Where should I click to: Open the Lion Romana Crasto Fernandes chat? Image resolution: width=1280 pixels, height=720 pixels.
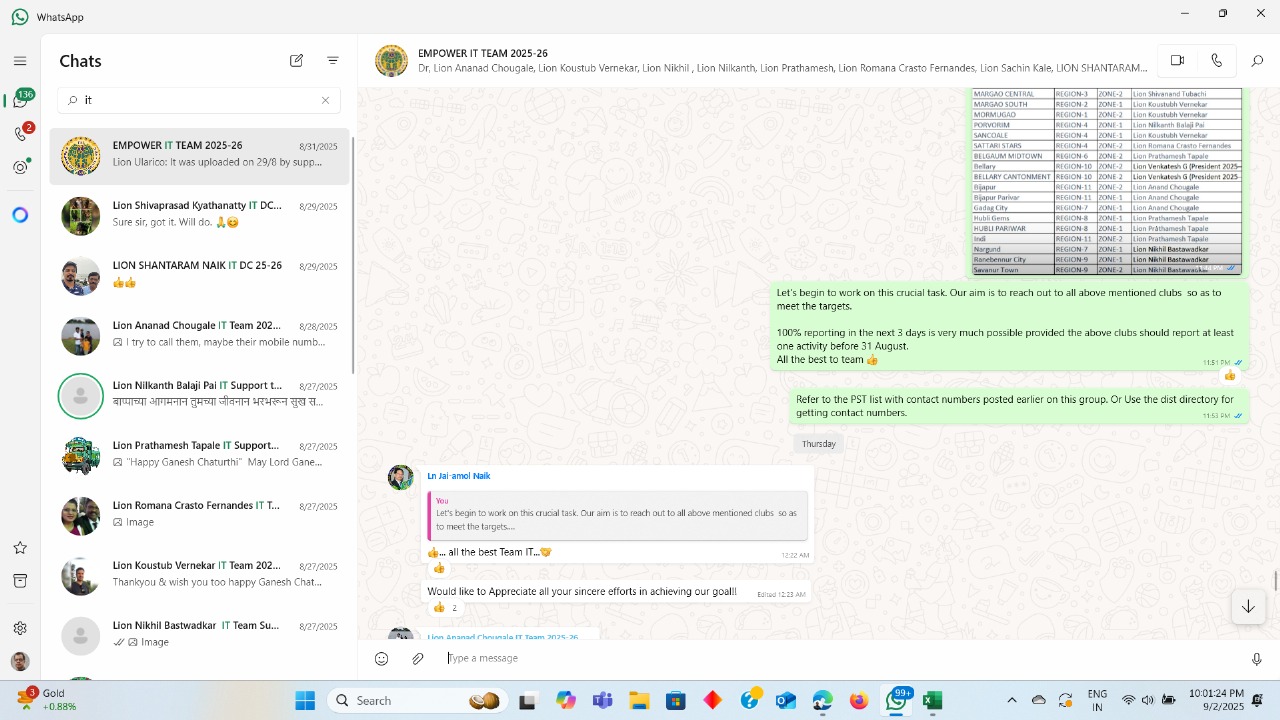tap(200, 514)
